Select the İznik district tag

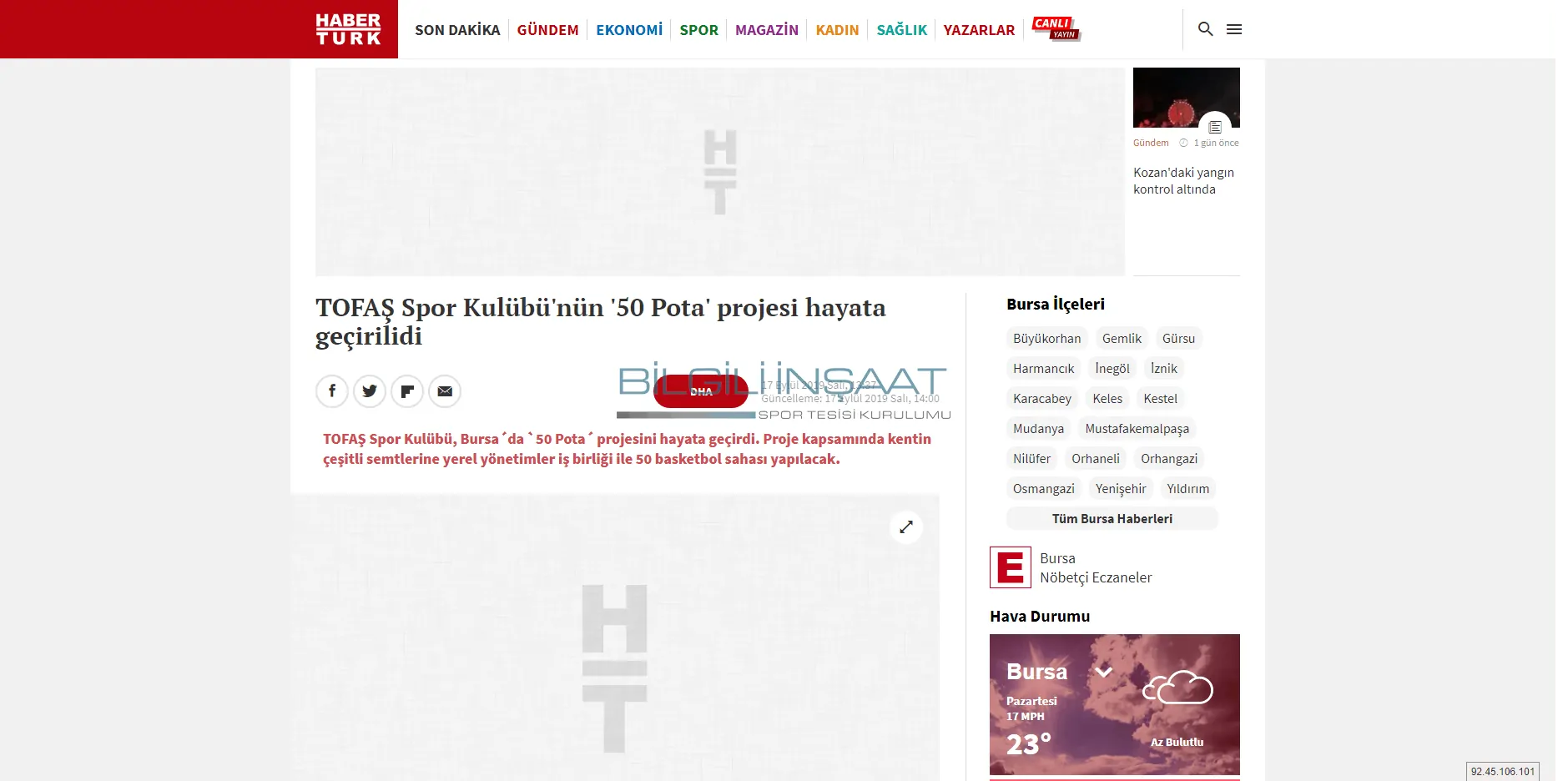click(1164, 369)
